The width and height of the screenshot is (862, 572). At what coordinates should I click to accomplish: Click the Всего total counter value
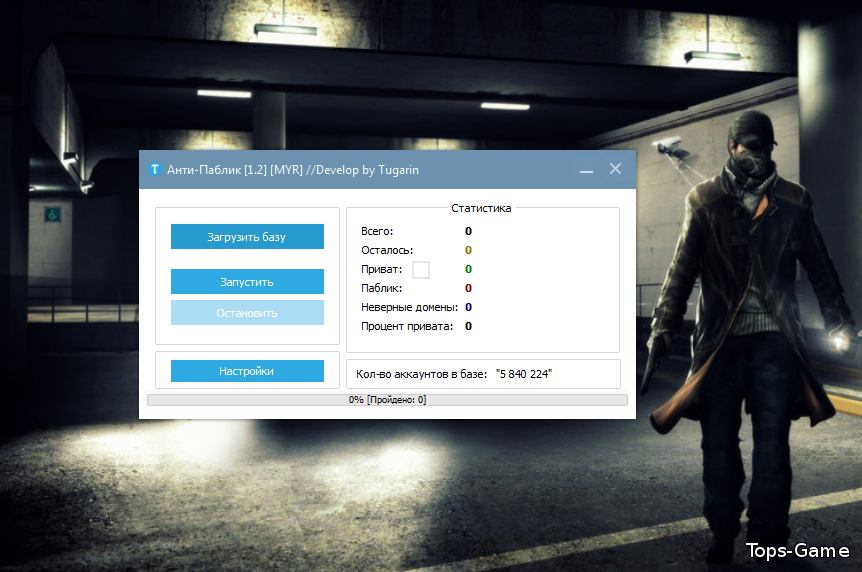(x=468, y=232)
